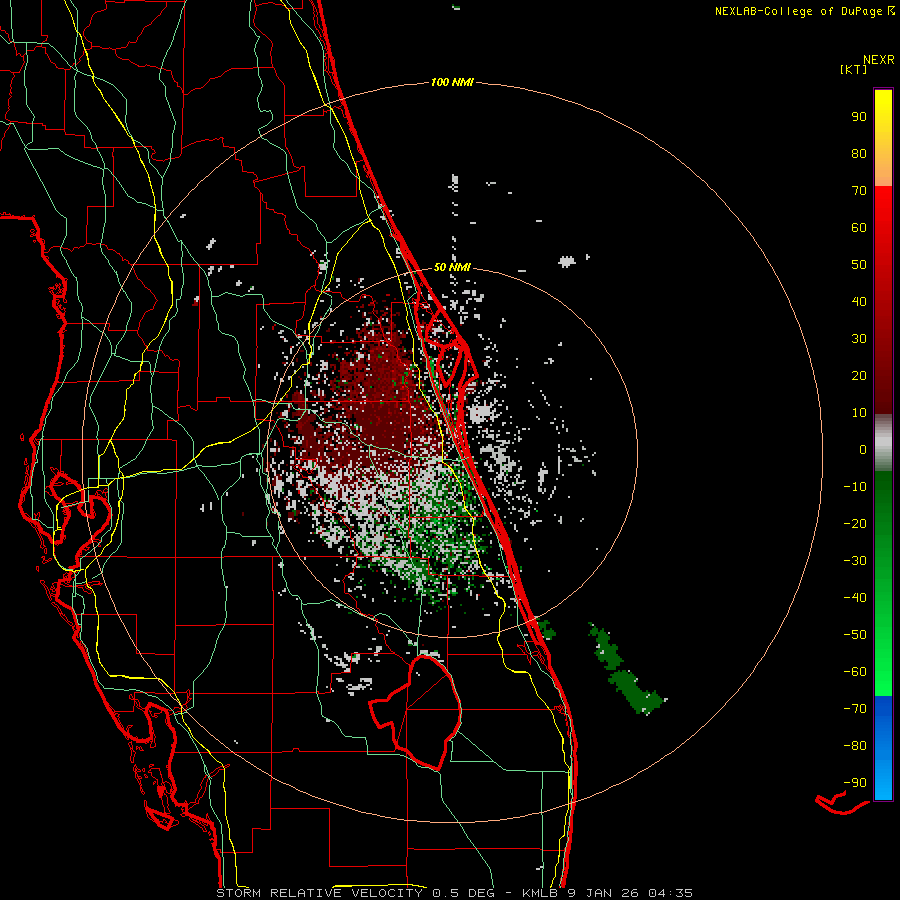Viewport: 900px width, 900px height.
Task: Click the green velocity blob offshore southeast
Action: 627,669
